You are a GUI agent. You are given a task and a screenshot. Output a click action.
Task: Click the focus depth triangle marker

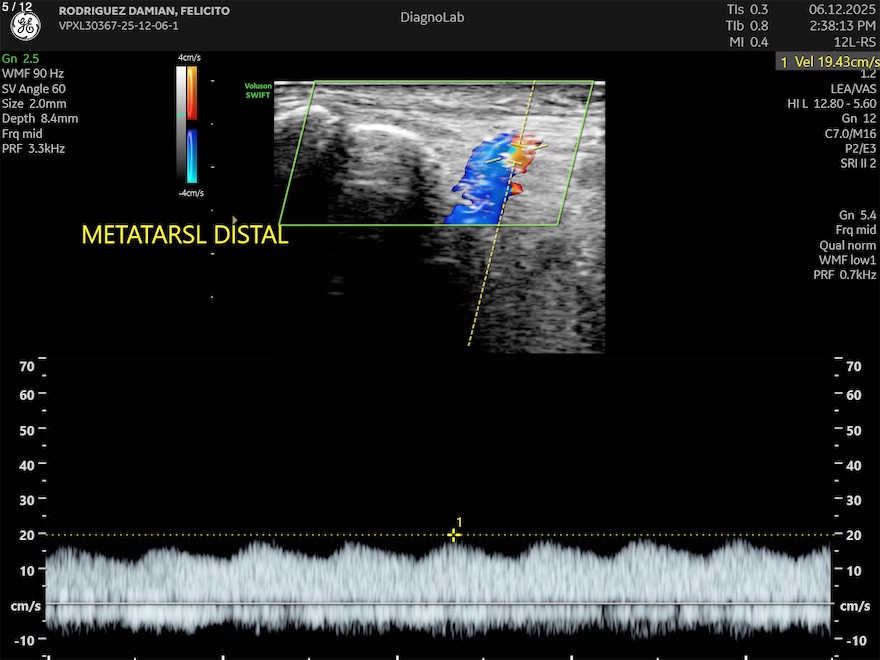click(x=235, y=219)
